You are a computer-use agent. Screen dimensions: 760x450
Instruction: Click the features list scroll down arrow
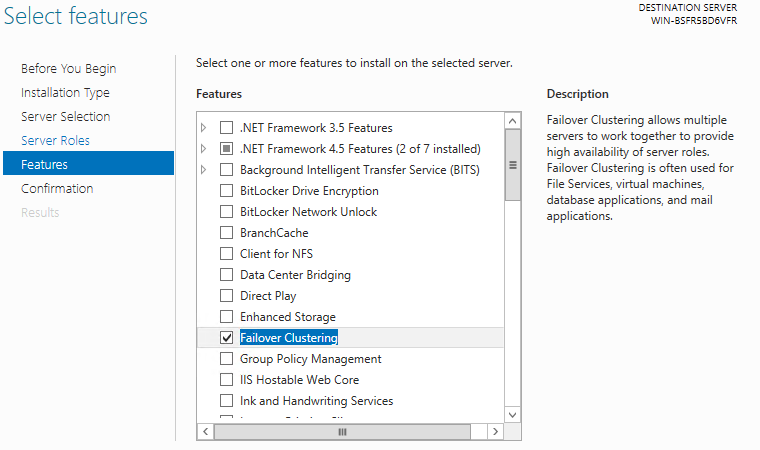(x=513, y=413)
